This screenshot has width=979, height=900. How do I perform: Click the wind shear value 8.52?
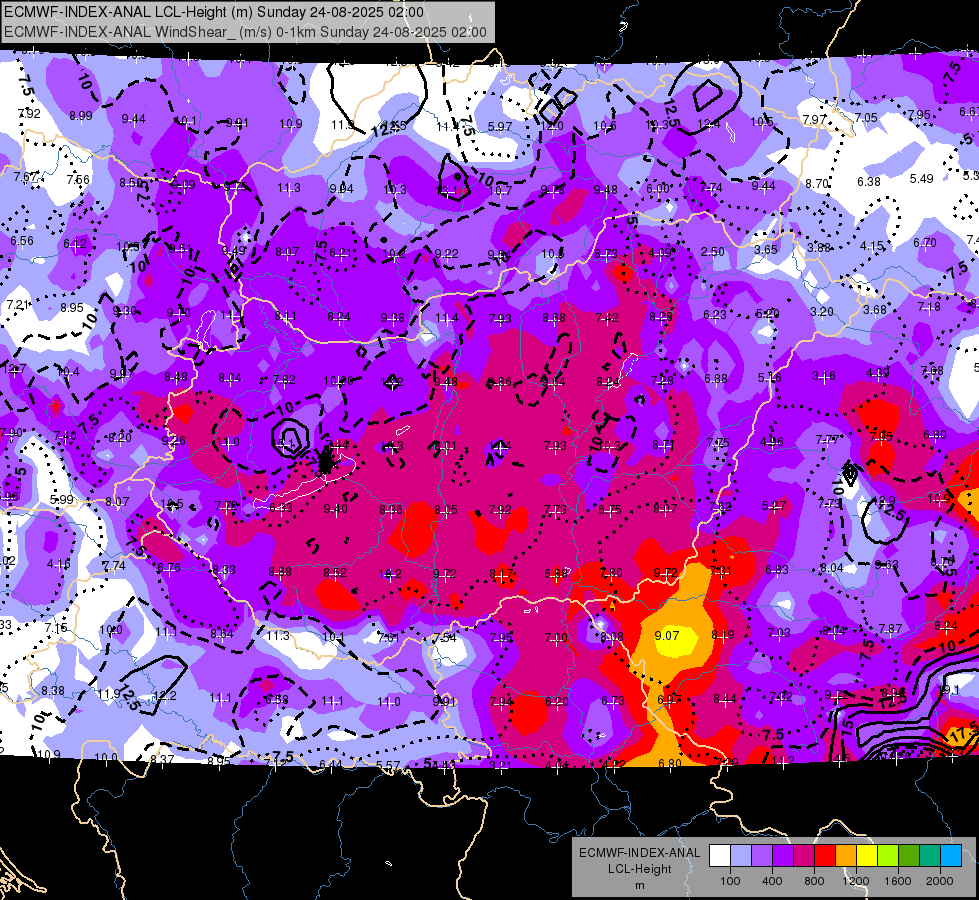pos(335,573)
